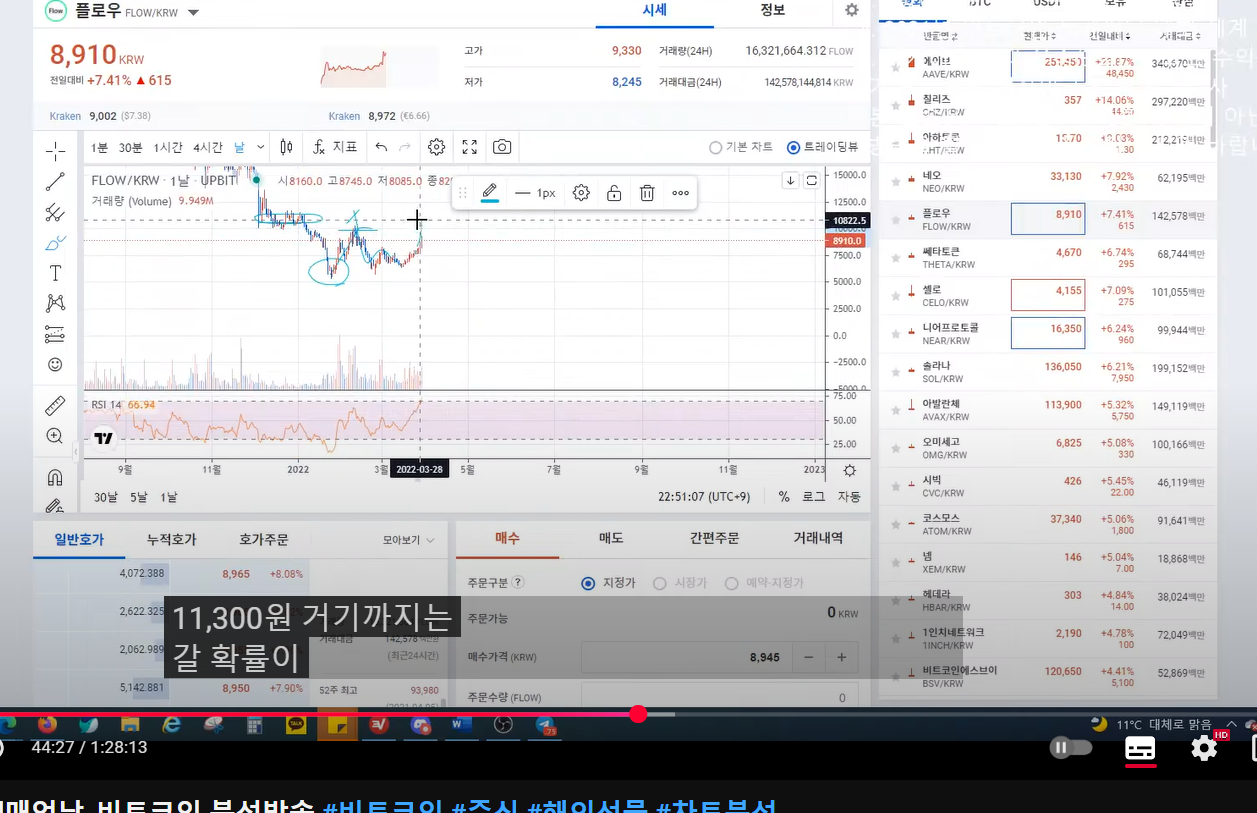Open the 호가주문 tab
This screenshot has height=813, width=1257.
coord(263,540)
